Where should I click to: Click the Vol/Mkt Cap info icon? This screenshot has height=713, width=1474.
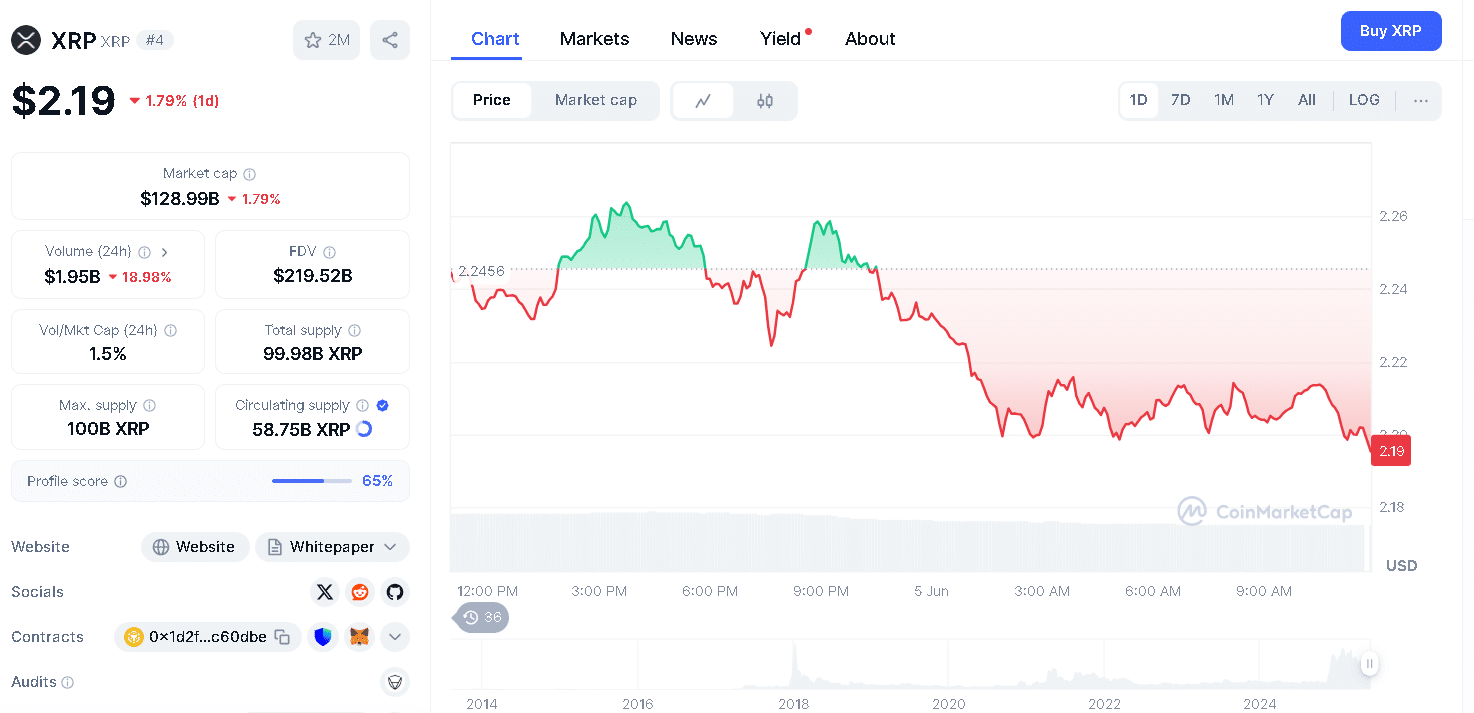[x=170, y=330]
